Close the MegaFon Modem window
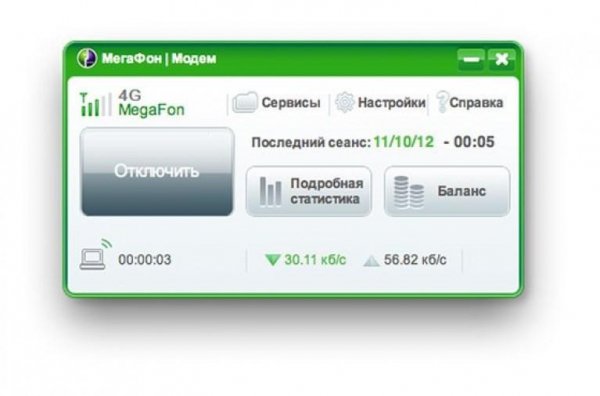 point(502,60)
